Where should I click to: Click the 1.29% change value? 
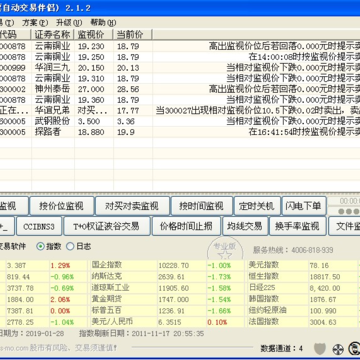coord(60,265)
